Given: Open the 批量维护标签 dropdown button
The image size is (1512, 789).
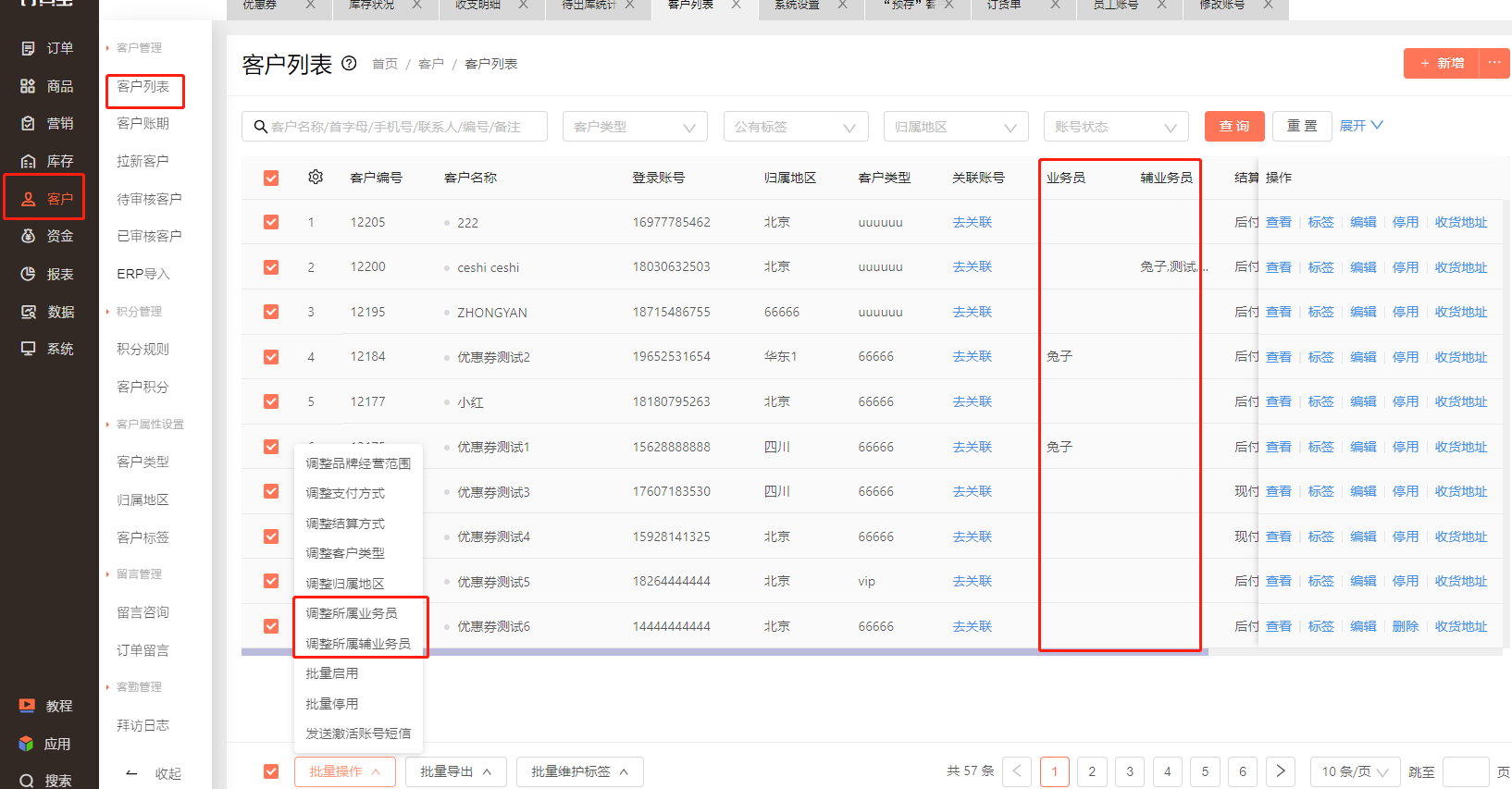Looking at the screenshot, I should [x=580, y=771].
